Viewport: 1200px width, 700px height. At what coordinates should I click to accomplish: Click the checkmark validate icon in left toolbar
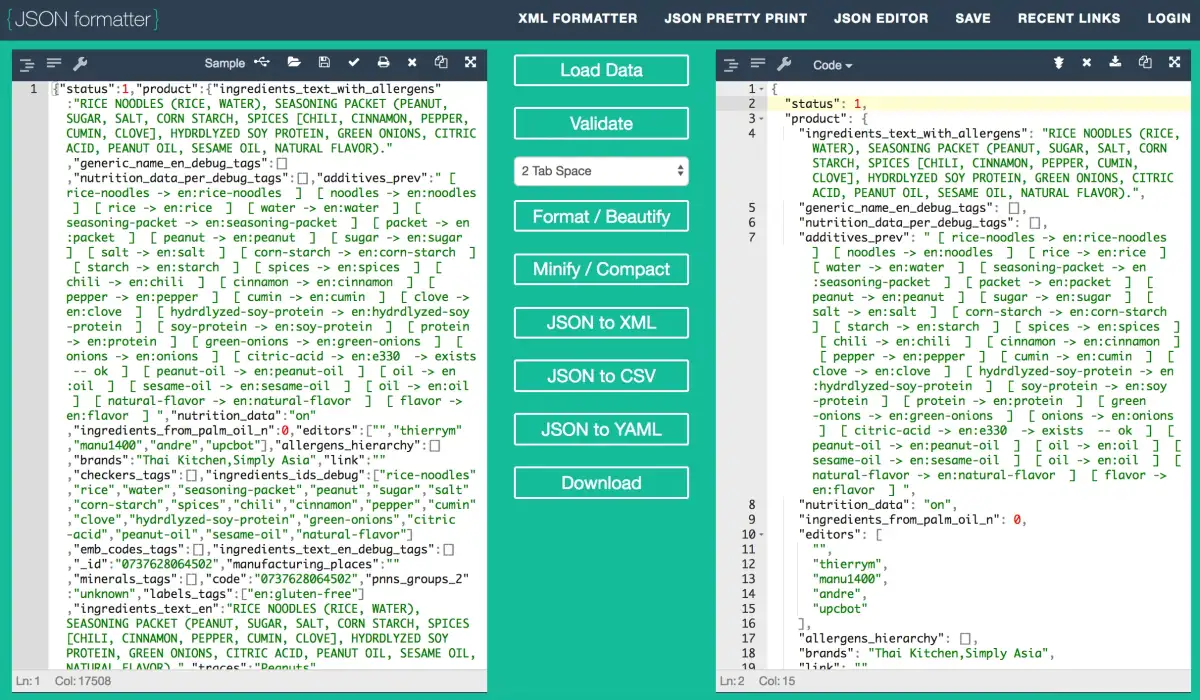(x=353, y=63)
